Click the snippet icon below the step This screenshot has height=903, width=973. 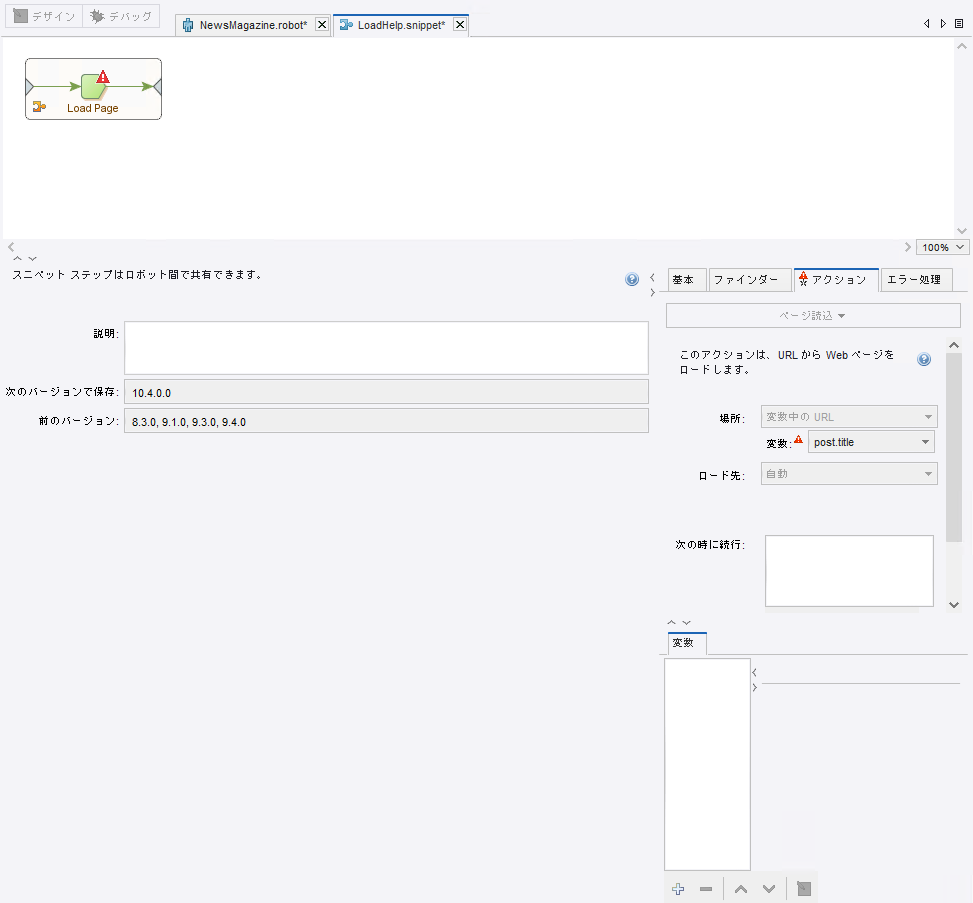pyautogui.click(x=39, y=107)
